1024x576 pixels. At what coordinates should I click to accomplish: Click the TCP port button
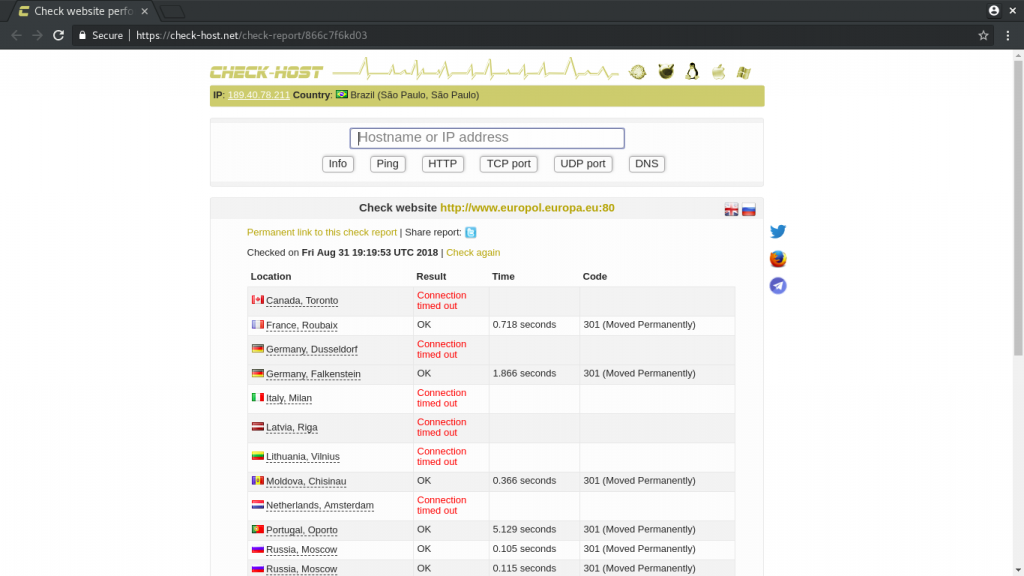tap(509, 164)
